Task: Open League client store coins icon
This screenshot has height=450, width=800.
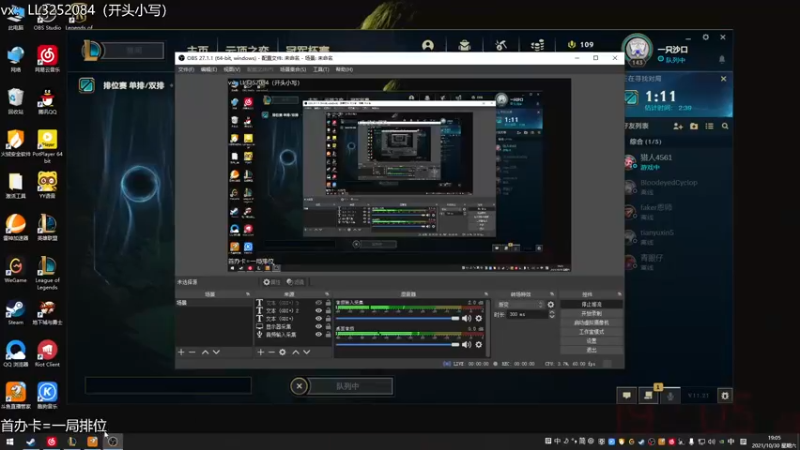Action: [x=537, y=45]
